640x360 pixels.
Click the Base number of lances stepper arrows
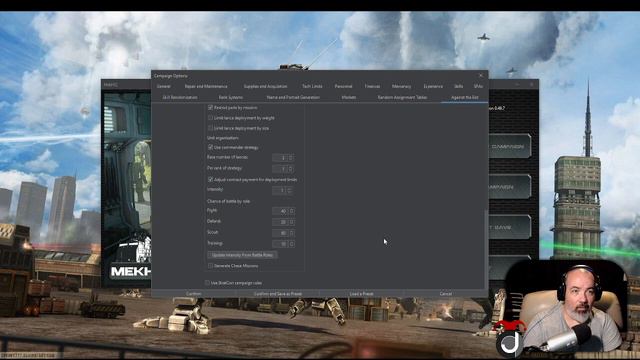click(291, 158)
